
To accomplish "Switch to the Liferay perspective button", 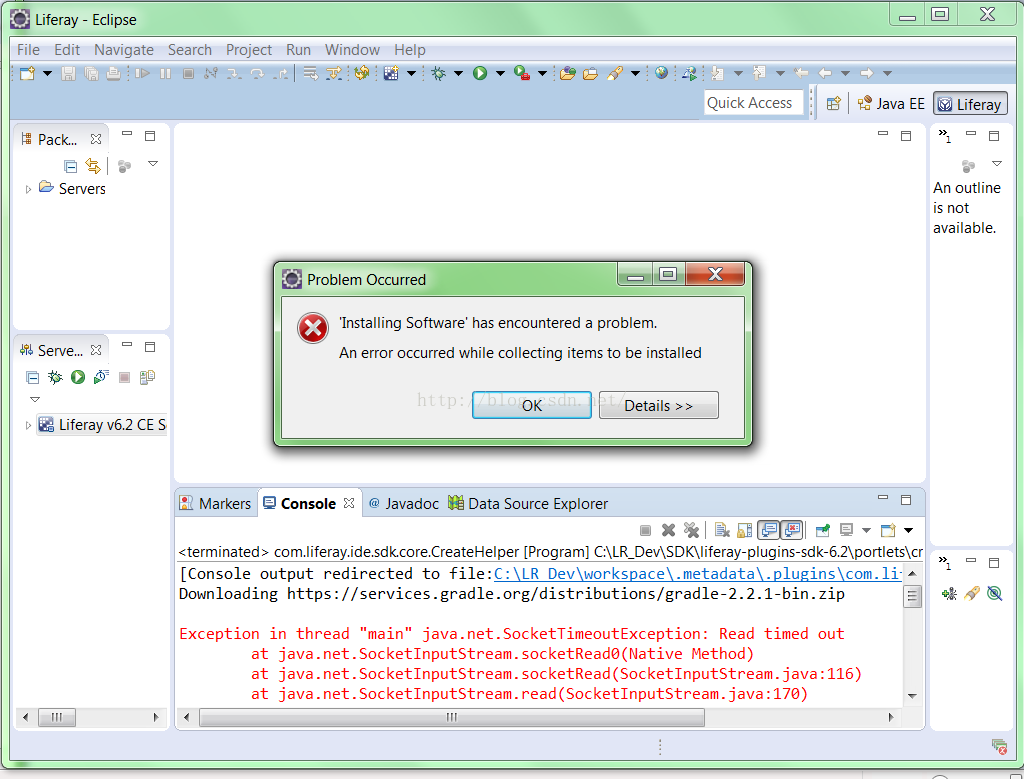I will 970,104.
